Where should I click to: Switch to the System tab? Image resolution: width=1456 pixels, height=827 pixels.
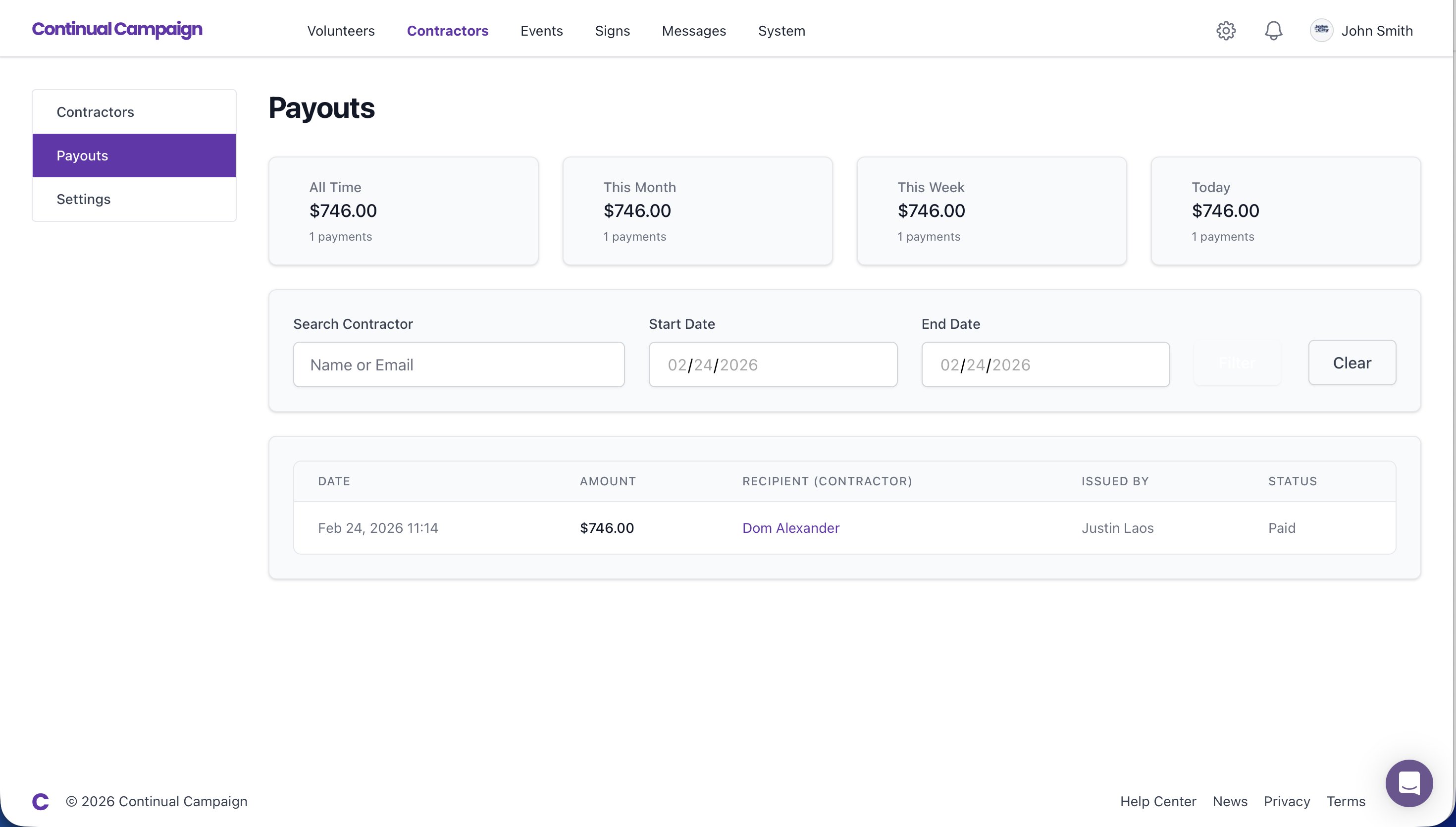coord(781,31)
